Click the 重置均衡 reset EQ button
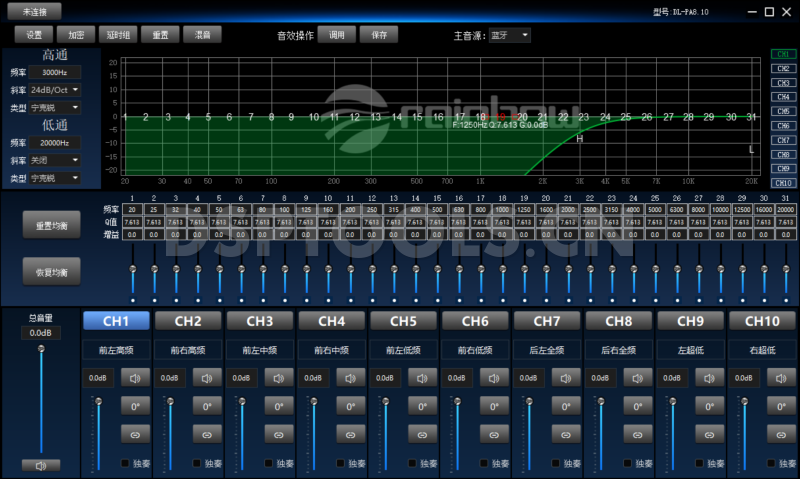This screenshot has width=800, height=479. (51, 226)
